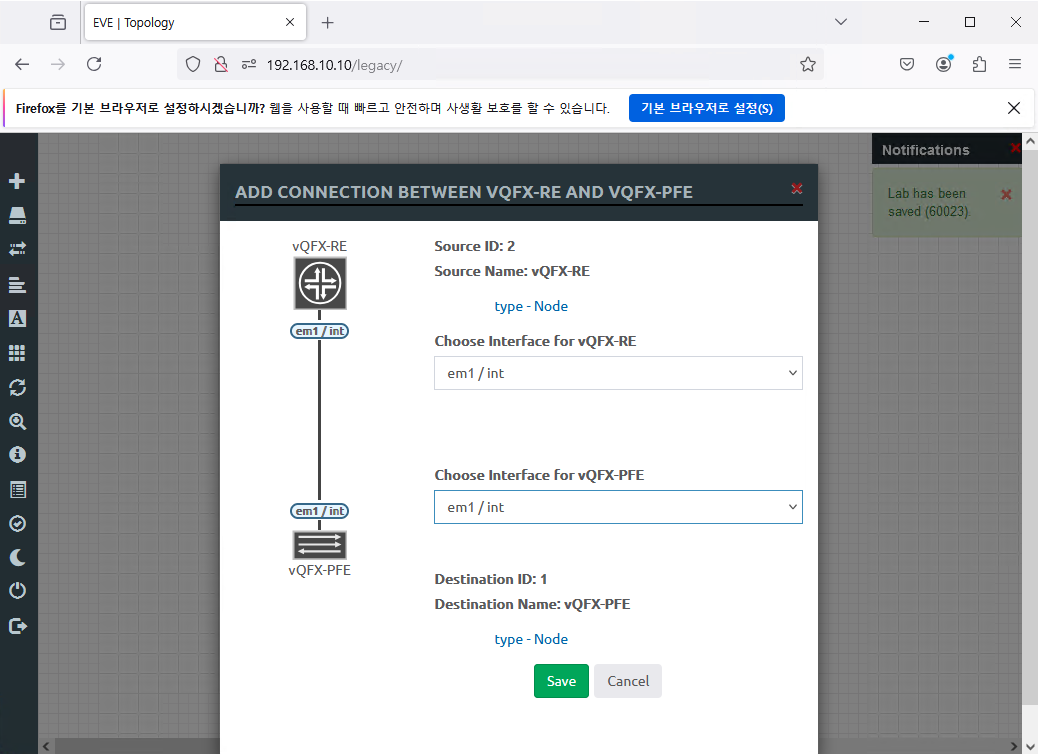Go back in browser history
1038x754 pixels.
[23, 64]
